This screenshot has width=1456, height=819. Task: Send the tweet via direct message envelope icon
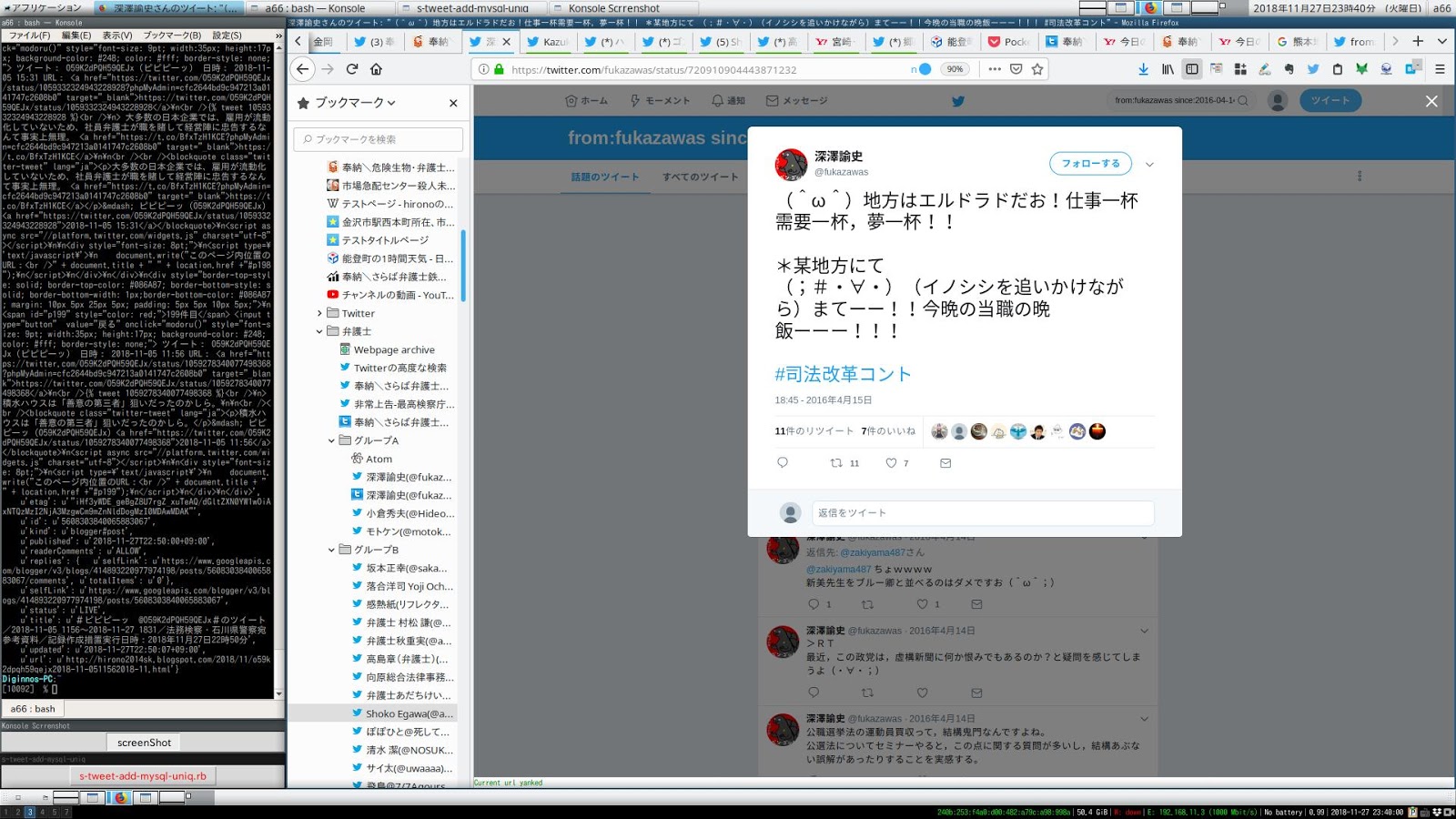[x=945, y=463]
